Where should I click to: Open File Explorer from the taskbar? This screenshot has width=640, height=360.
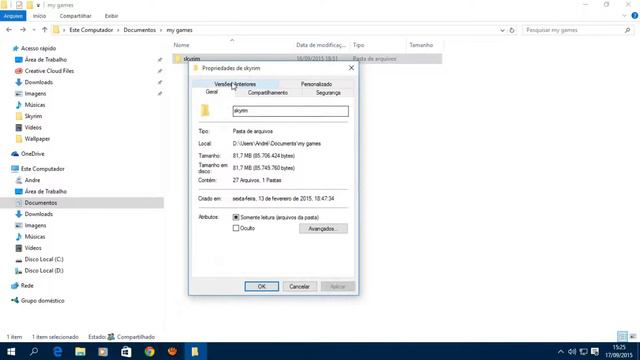tap(80, 351)
